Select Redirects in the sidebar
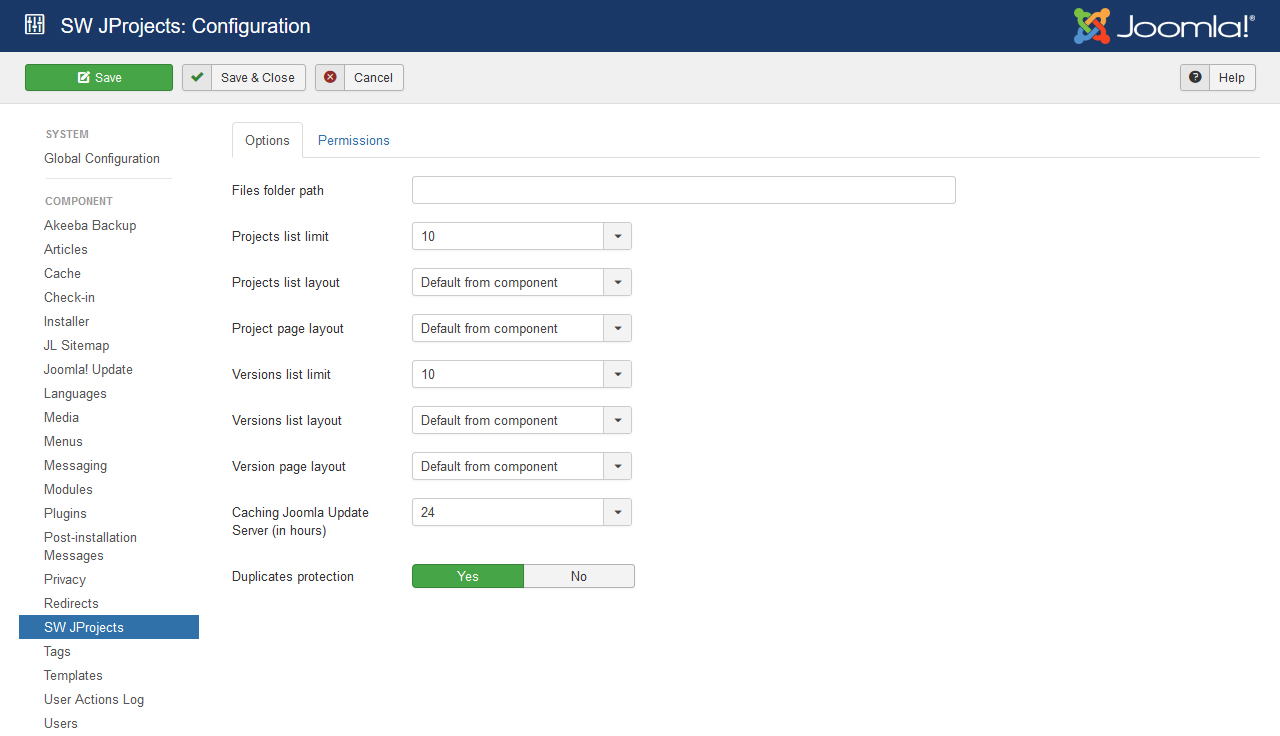 [x=71, y=603]
